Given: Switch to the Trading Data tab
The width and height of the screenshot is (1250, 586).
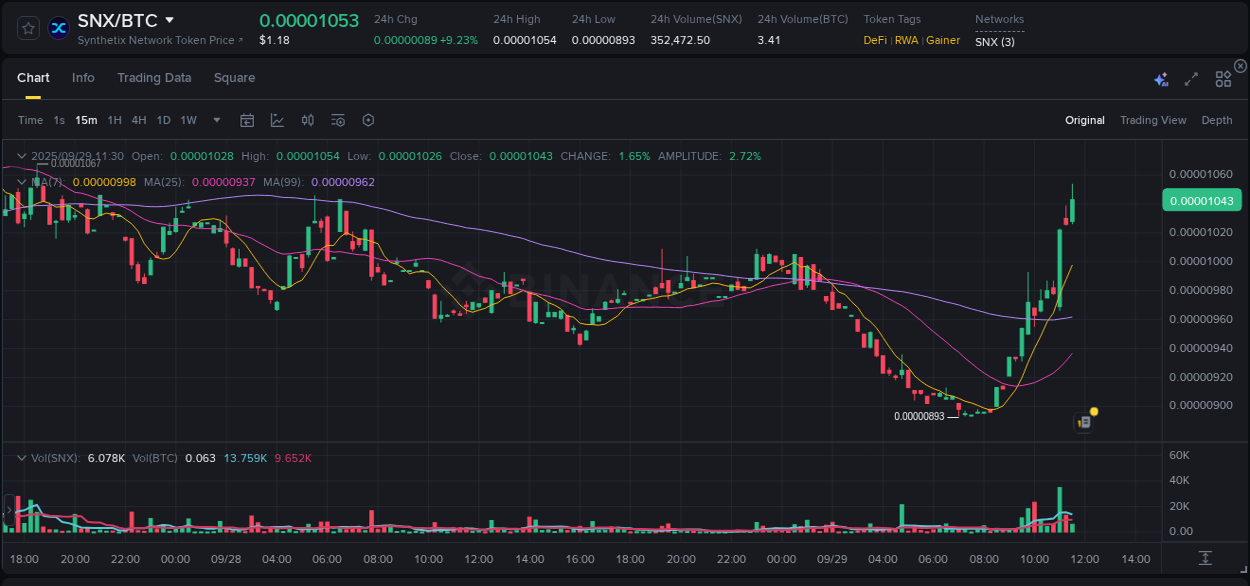Looking at the screenshot, I should tap(154, 78).
